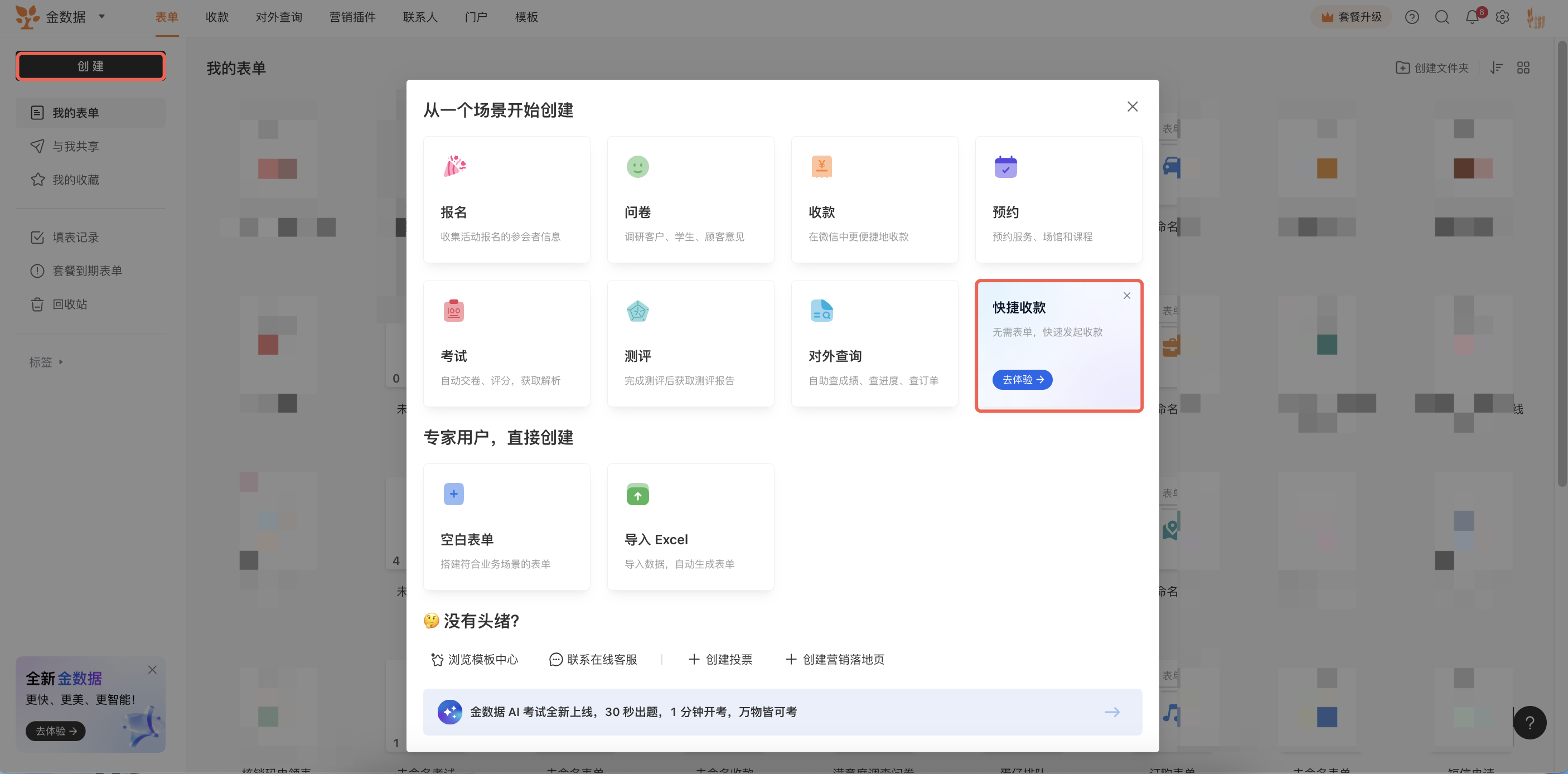1568x774 pixels.
Task: Choose the 考试 score card
Action: point(506,343)
